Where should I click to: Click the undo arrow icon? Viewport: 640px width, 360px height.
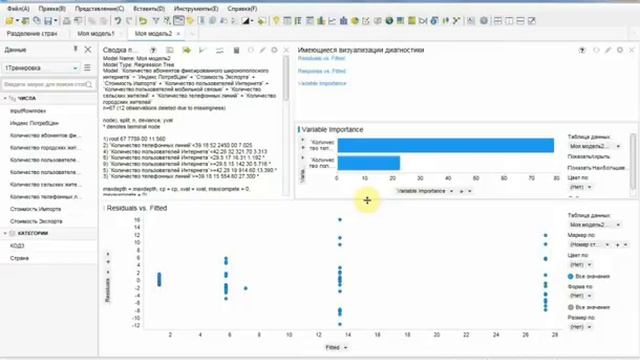pos(118,20)
